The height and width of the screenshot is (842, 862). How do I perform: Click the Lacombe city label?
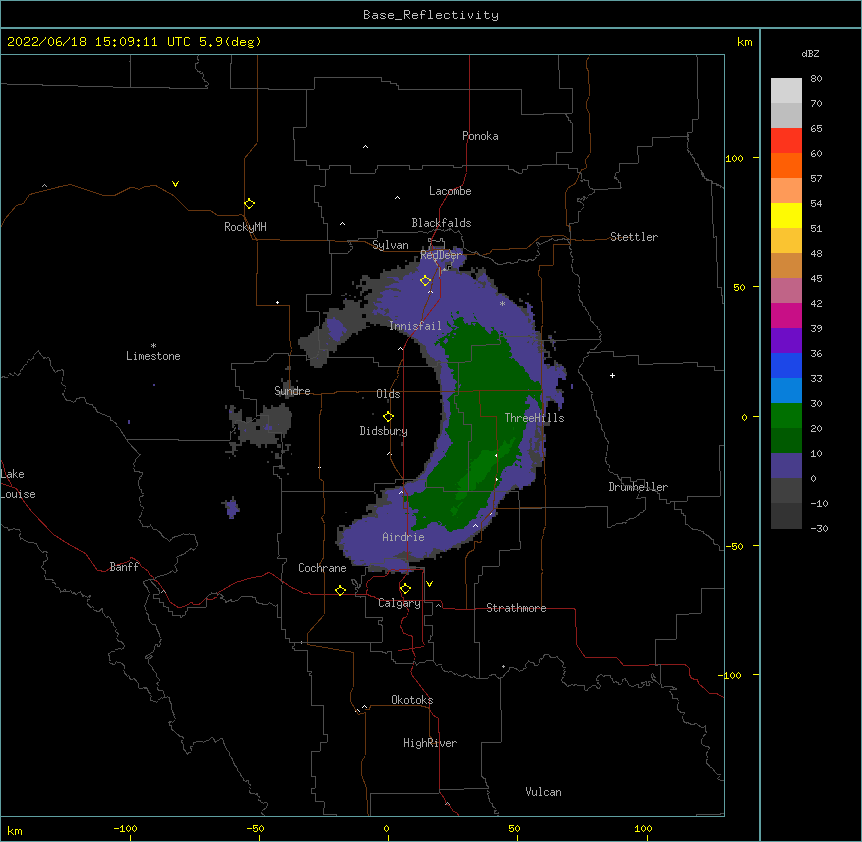[x=450, y=191]
